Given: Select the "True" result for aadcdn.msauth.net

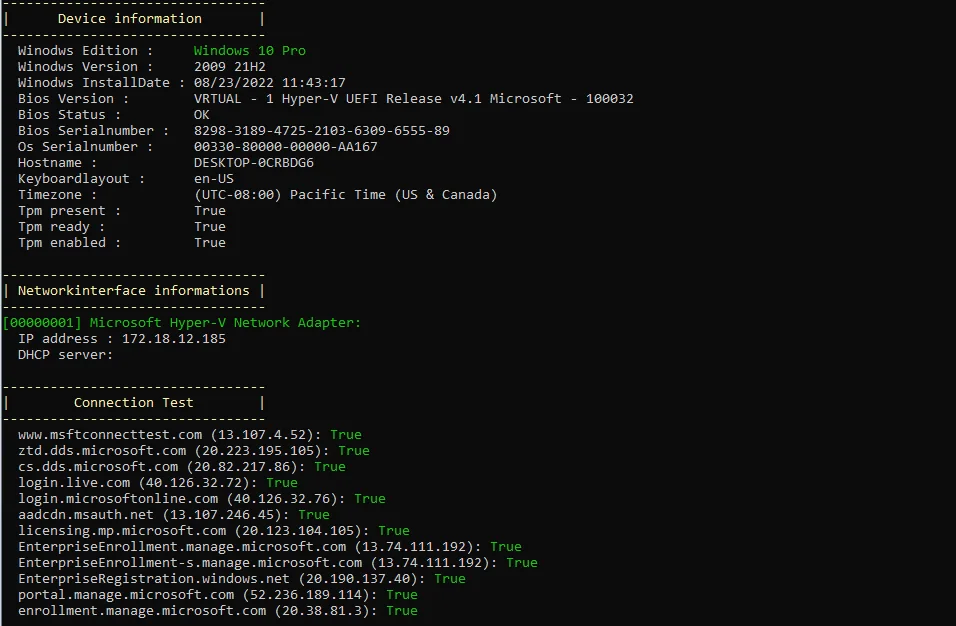Looking at the screenshot, I should point(314,514).
